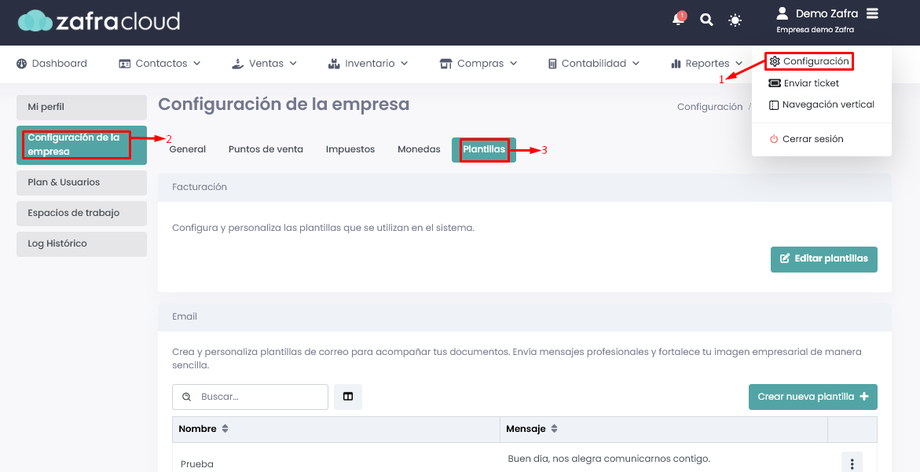The width and height of the screenshot is (920, 472).
Task: Open Configuración de la empresa sidebar item
Action: (x=82, y=145)
